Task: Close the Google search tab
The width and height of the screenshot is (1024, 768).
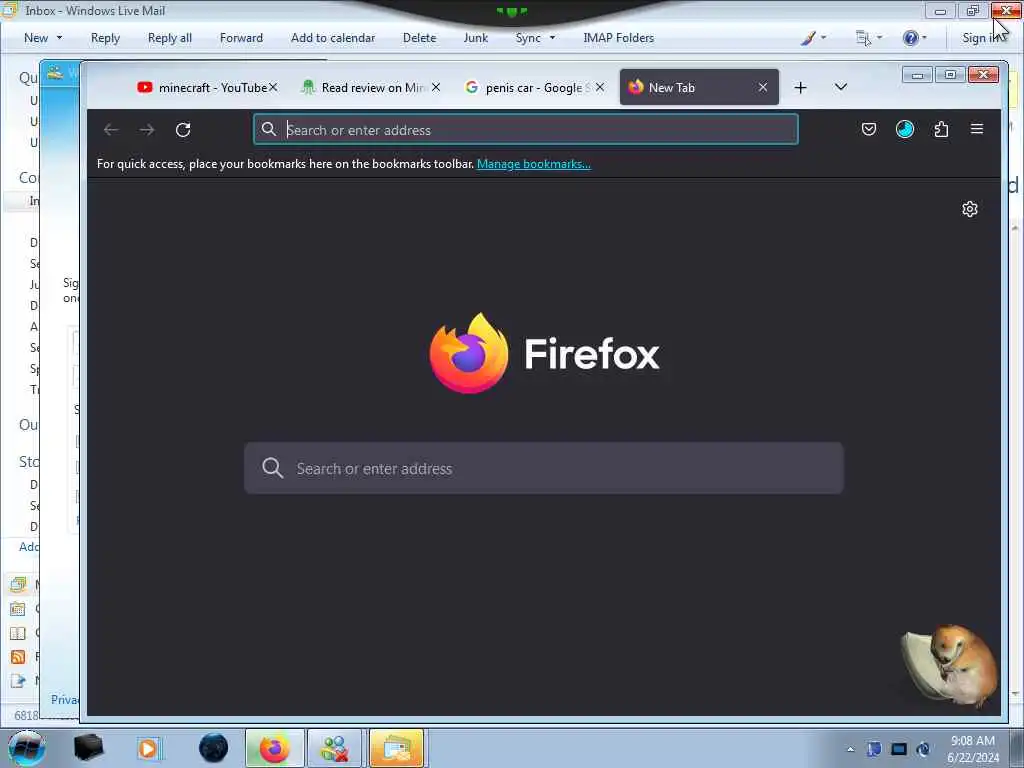Action: click(600, 87)
